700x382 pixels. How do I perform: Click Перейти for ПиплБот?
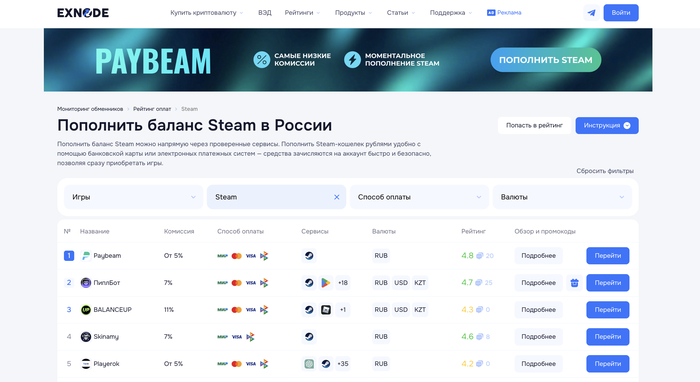608,282
